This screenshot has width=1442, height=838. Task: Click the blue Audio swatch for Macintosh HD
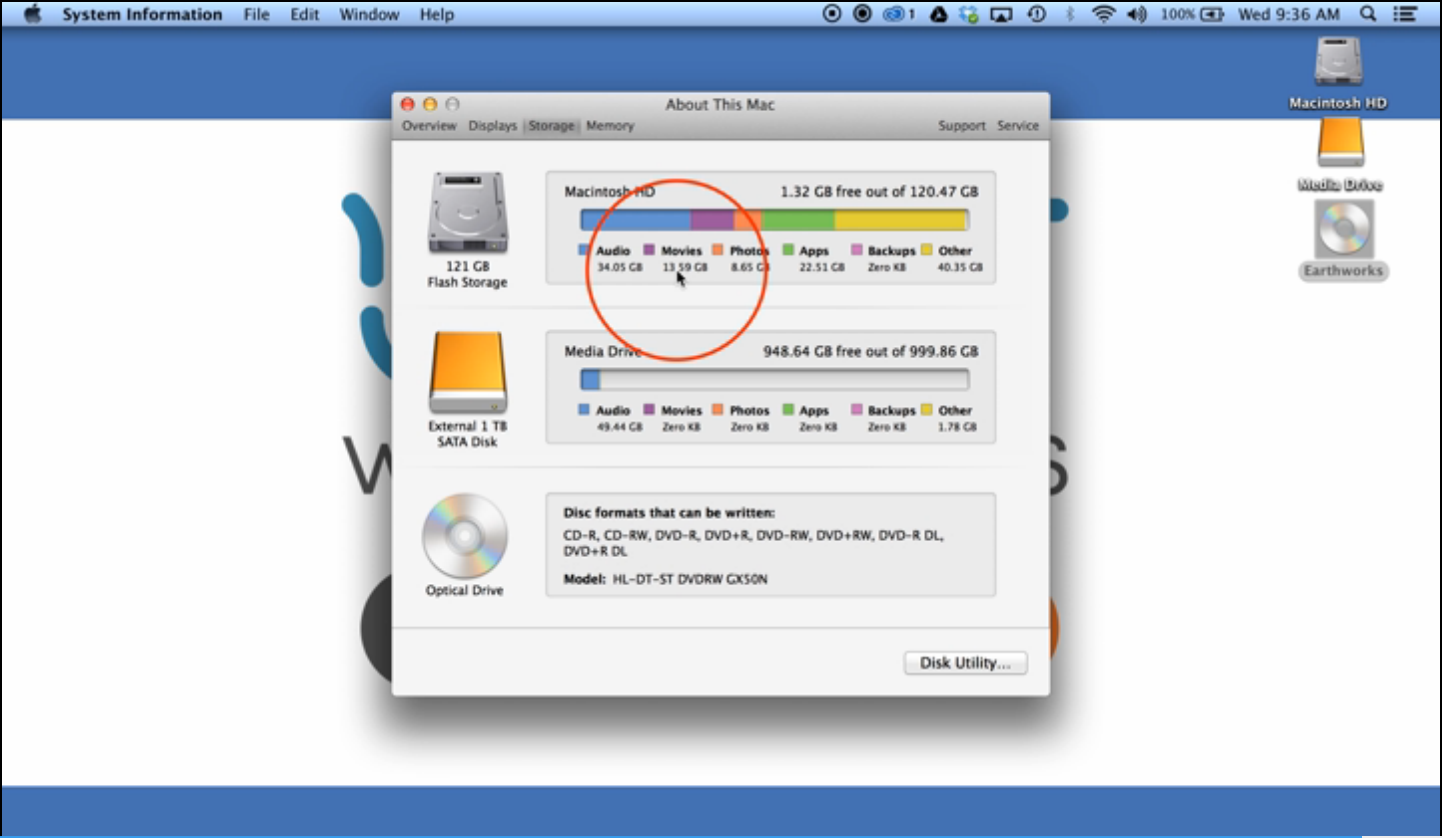584,250
